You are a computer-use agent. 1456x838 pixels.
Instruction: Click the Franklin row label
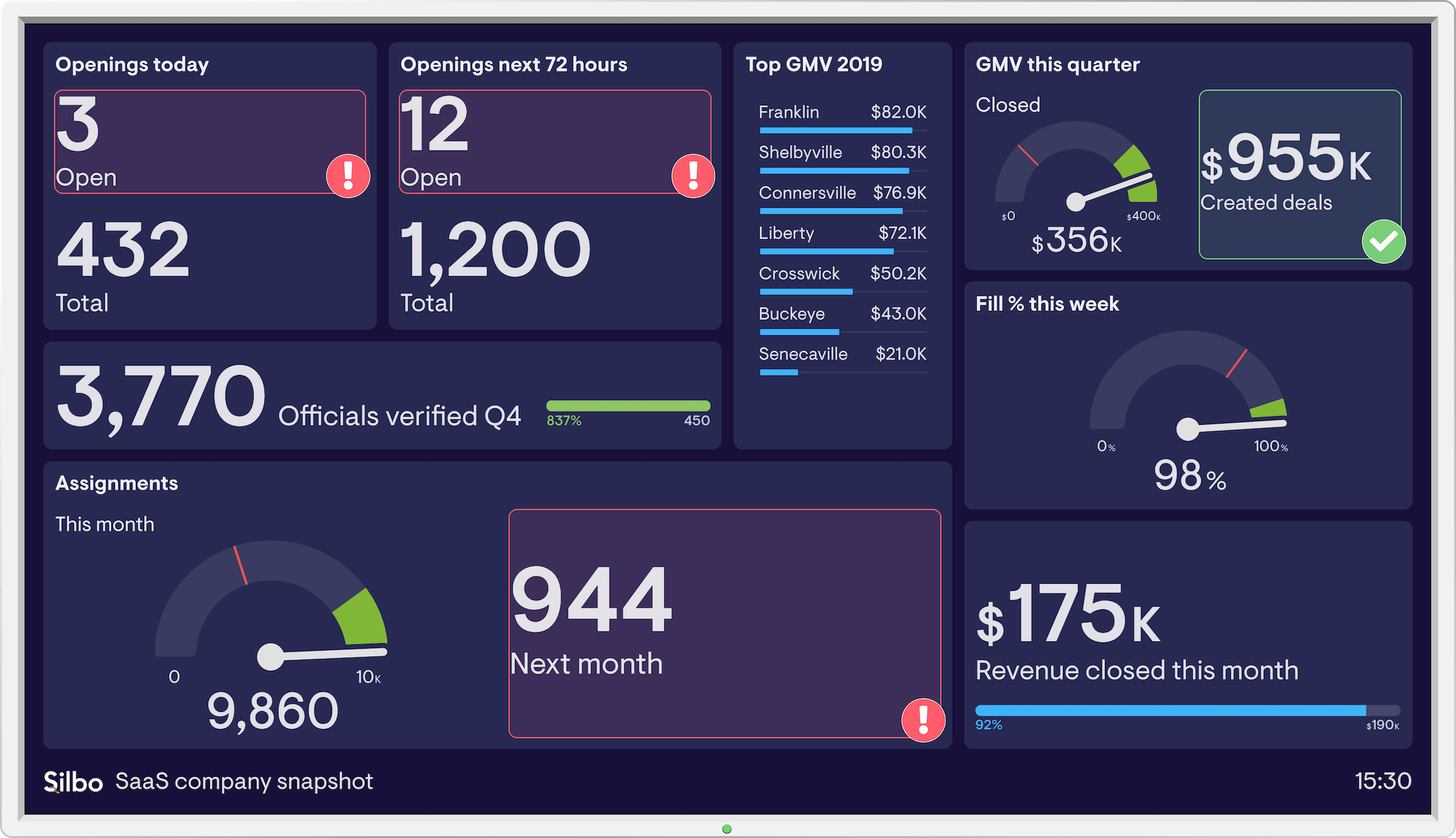pos(789,112)
